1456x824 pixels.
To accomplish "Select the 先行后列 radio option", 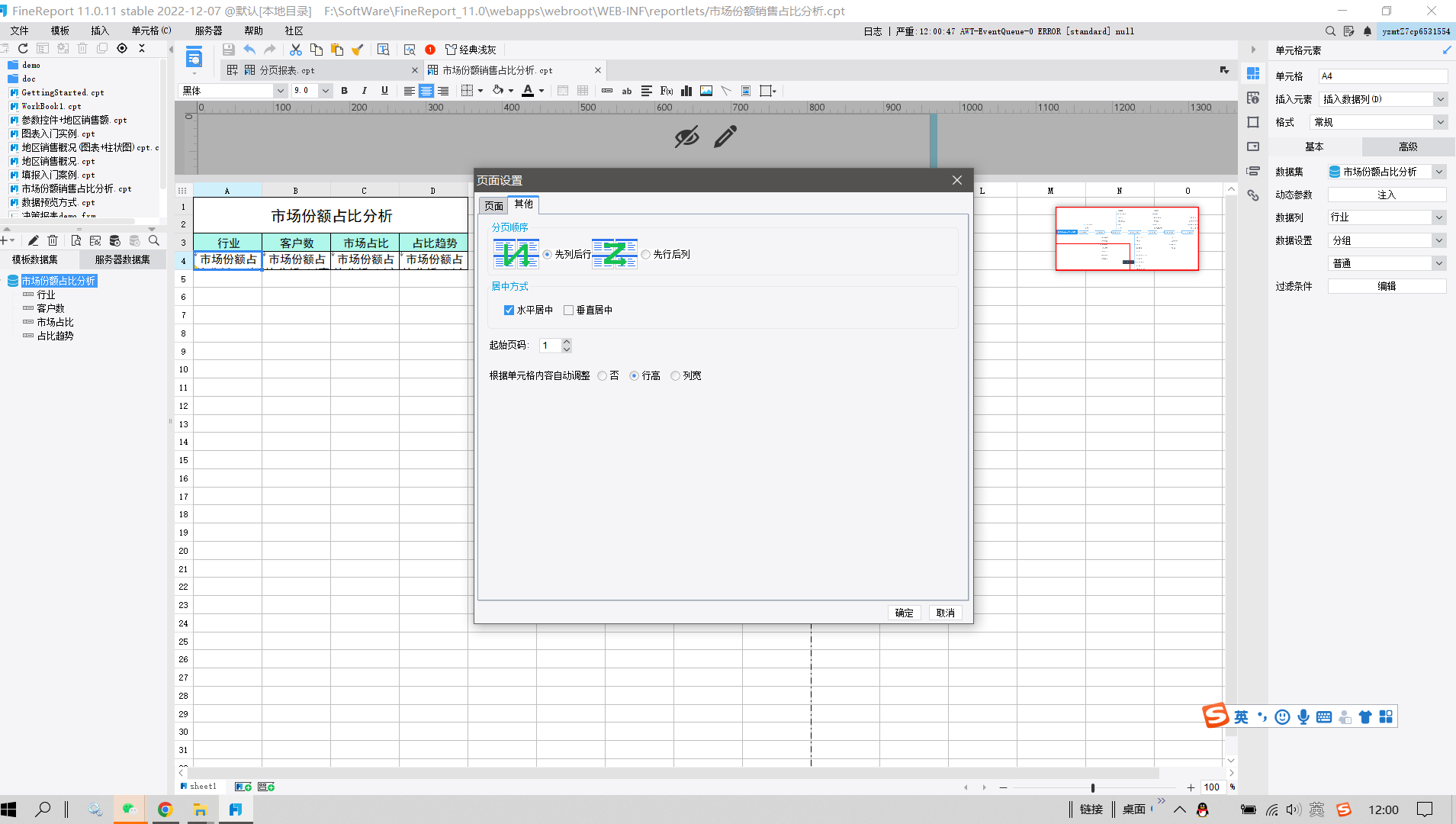I will pyautogui.click(x=646, y=255).
